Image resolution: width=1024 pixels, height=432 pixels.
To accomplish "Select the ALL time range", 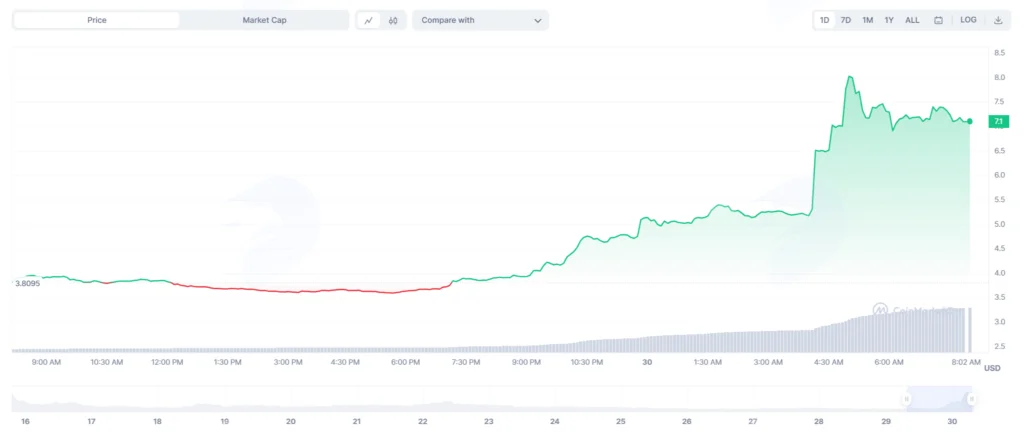I will click(x=912, y=20).
